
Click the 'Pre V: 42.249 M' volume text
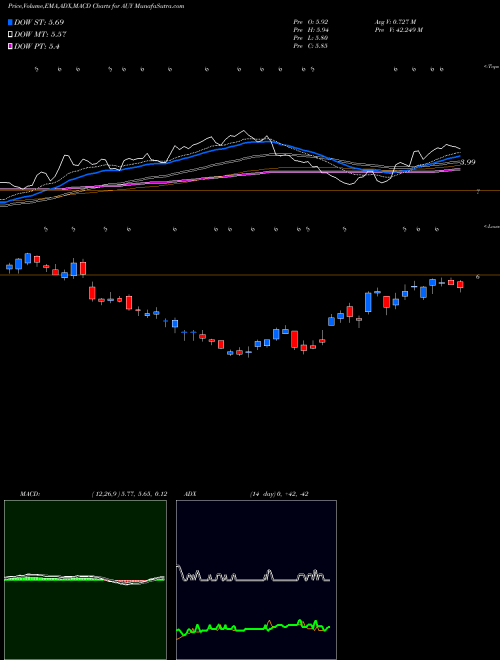pyautogui.click(x=398, y=30)
